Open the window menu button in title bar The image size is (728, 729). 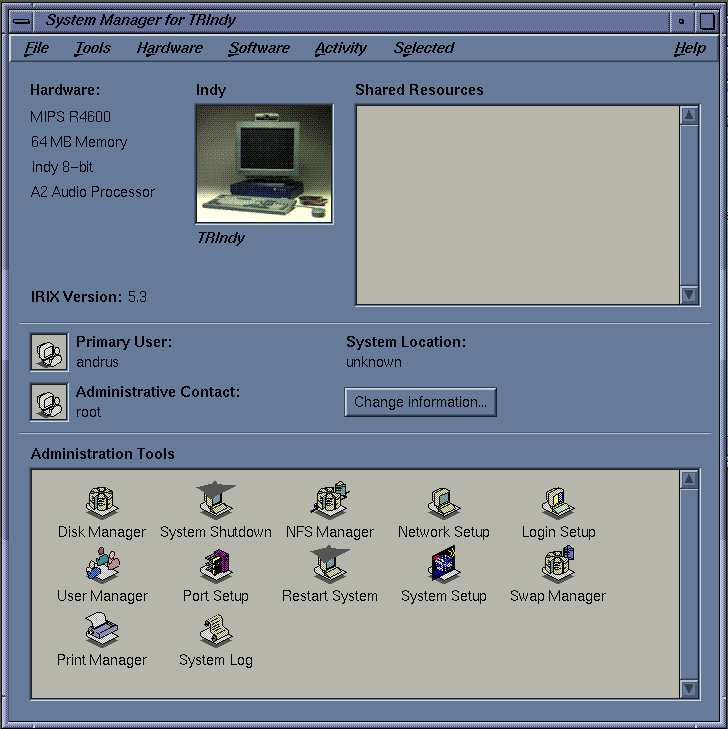click(x=21, y=21)
